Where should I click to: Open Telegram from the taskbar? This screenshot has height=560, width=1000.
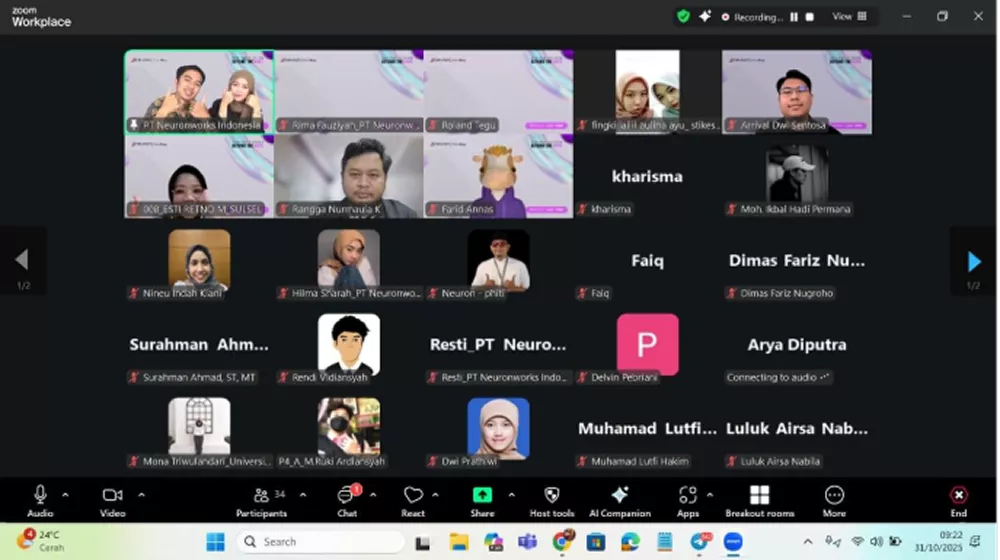(x=700, y=542)
